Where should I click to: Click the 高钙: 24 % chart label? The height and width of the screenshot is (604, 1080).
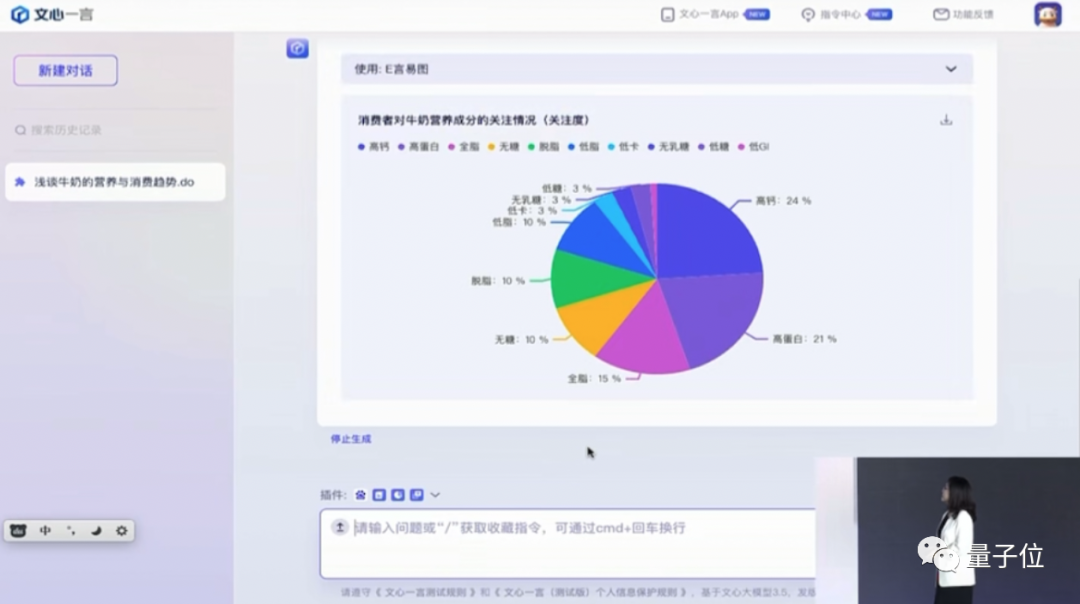click(783, 201)
